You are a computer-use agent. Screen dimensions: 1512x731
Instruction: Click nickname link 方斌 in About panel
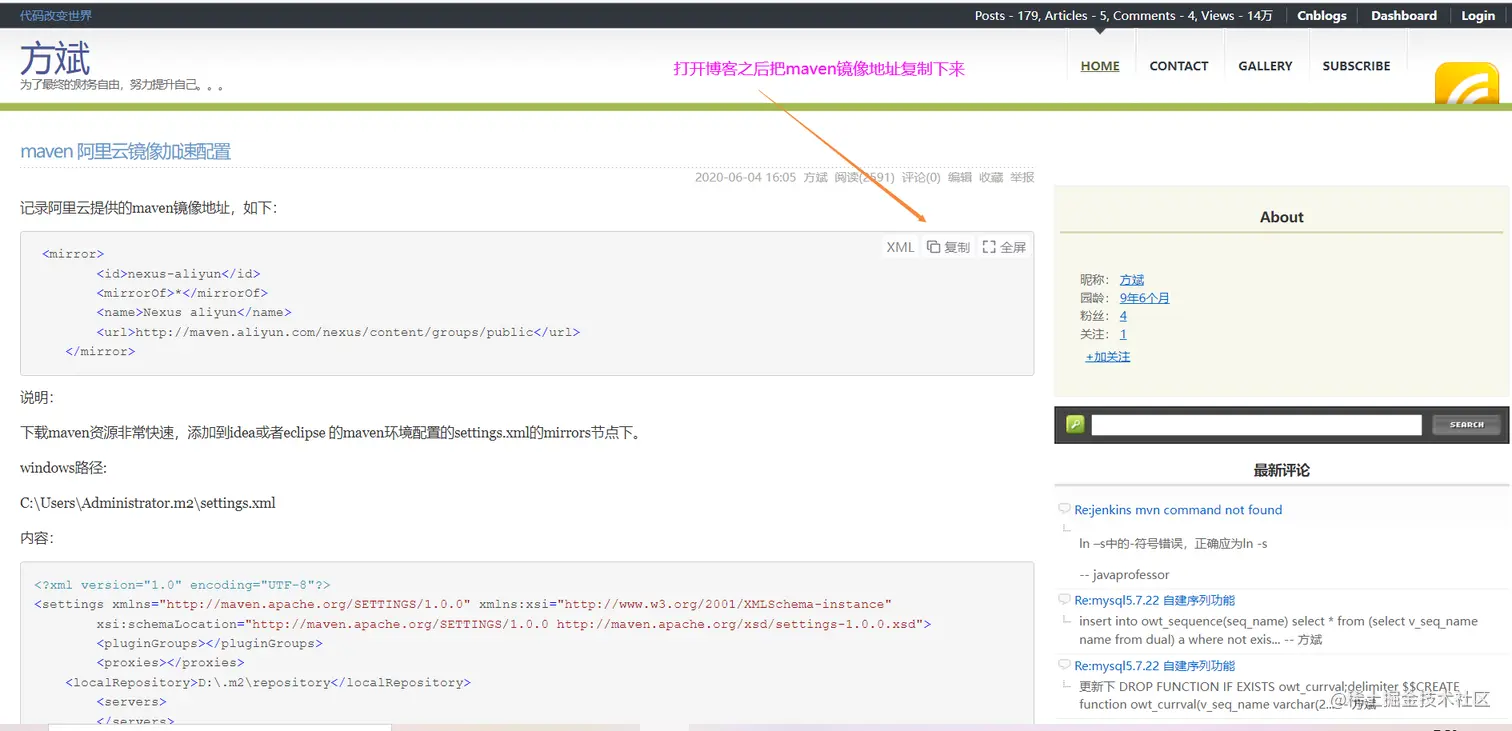[x=1132, y=280]
